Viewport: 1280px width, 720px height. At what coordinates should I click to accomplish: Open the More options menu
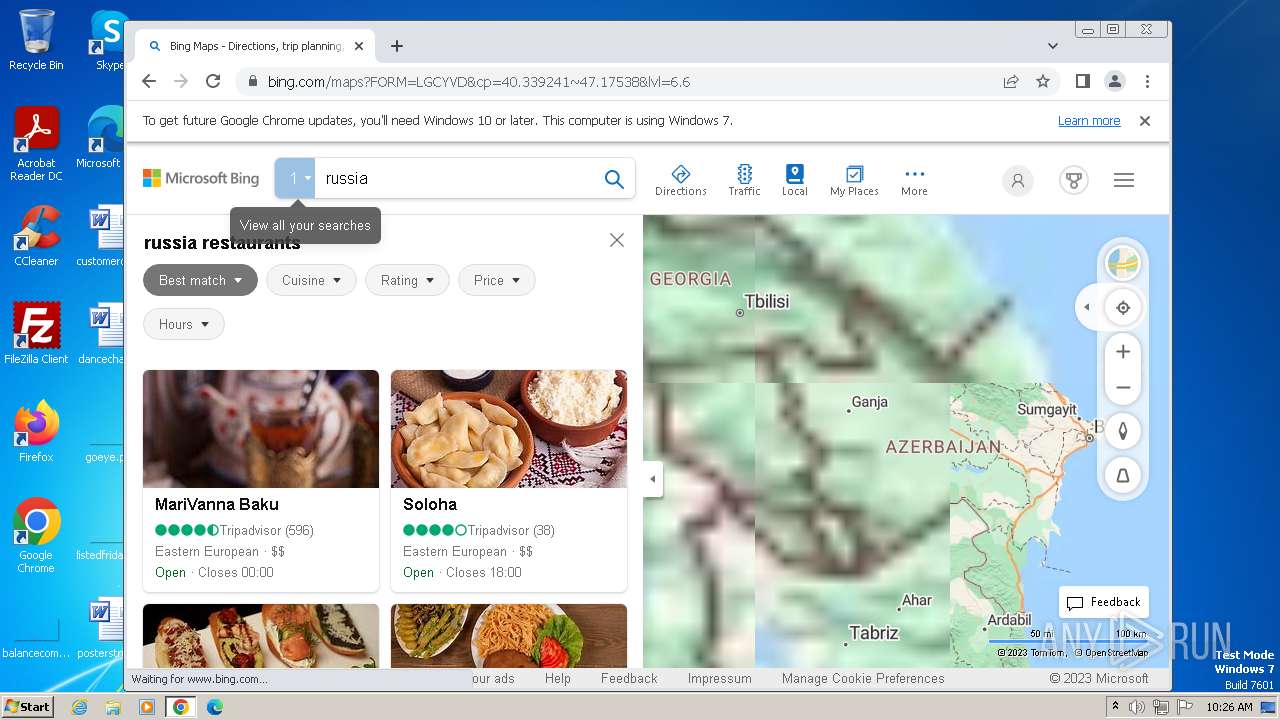(x=914, y=180)
